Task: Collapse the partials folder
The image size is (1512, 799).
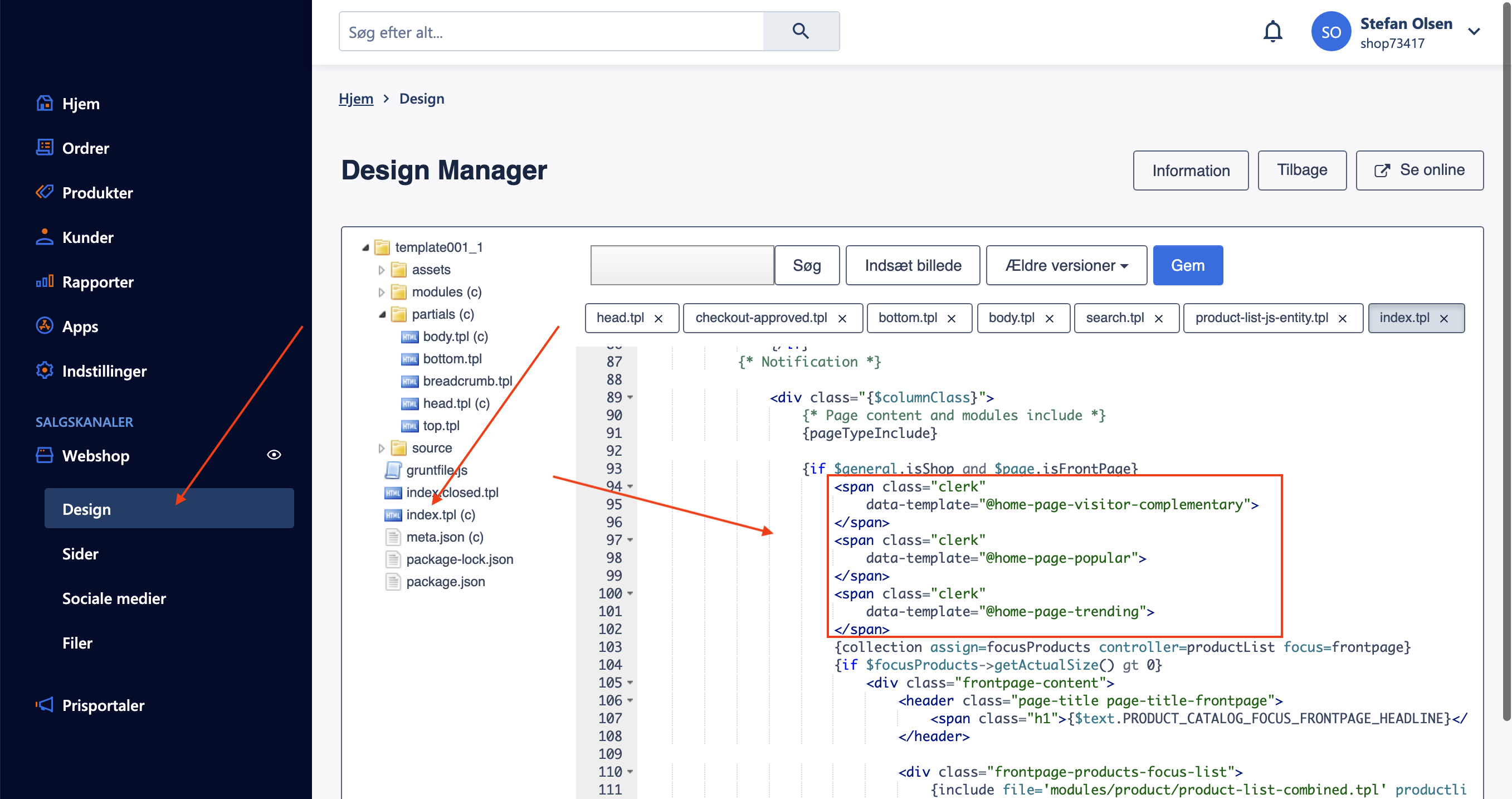Action: pyautogui.click(x=382, y=315)
